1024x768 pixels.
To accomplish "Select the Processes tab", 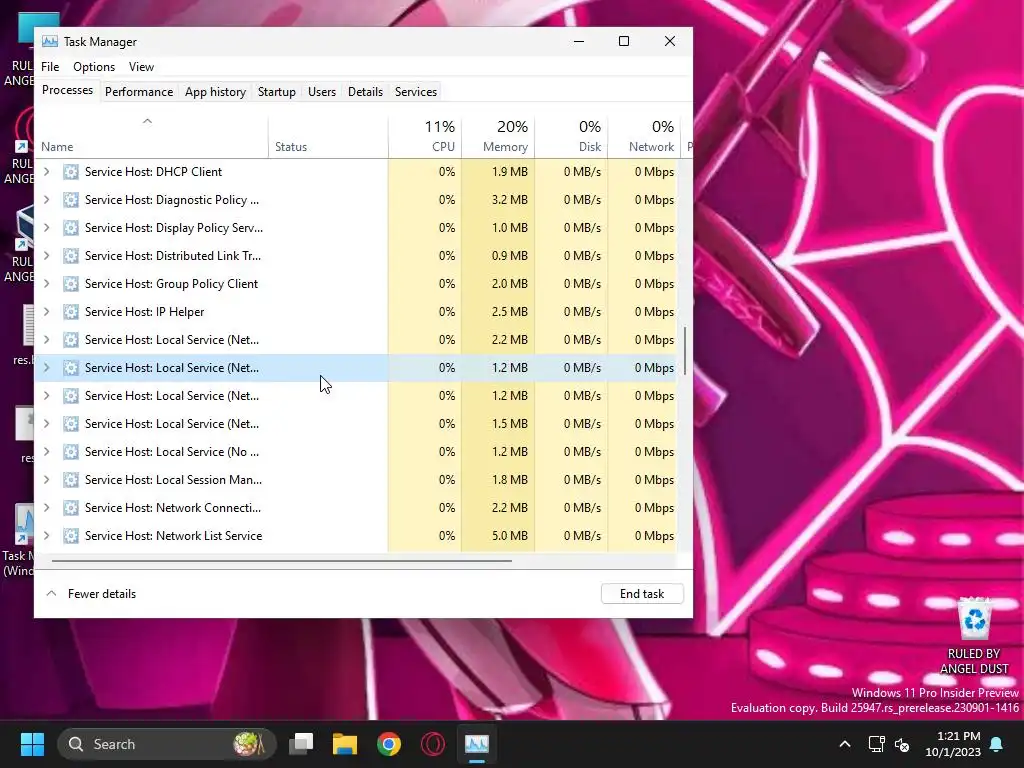I will pyautogui.click(x=67, y=90).
